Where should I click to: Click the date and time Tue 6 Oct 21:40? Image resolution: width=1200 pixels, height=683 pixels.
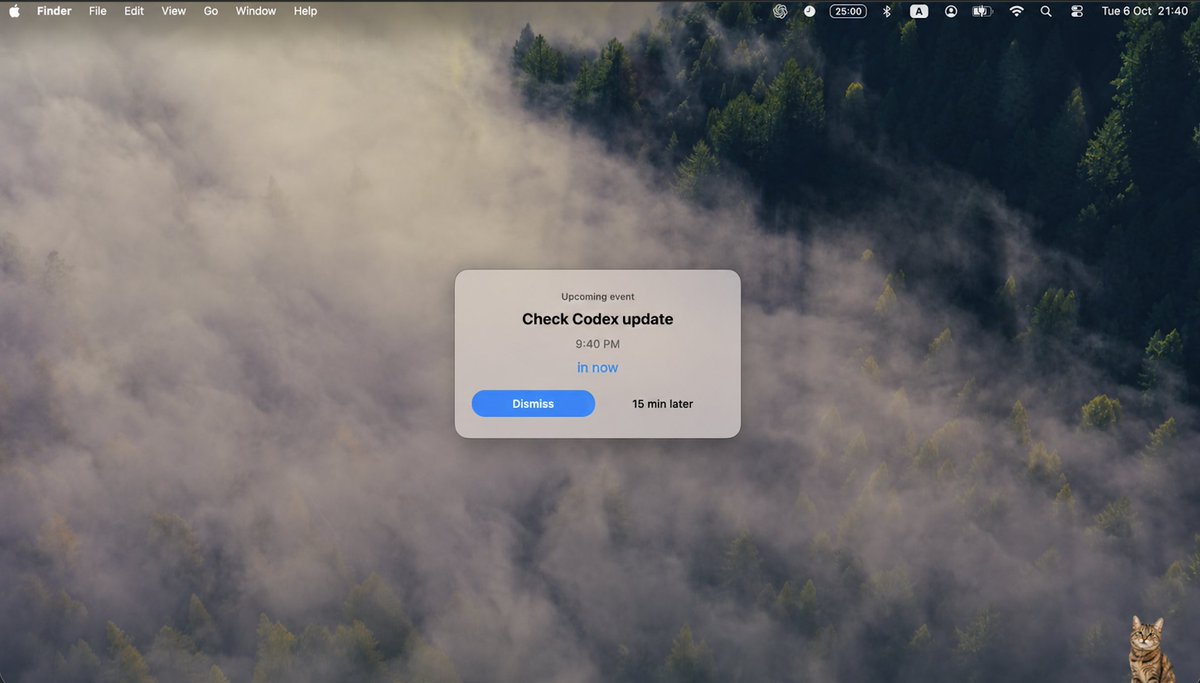point(1144,11)
